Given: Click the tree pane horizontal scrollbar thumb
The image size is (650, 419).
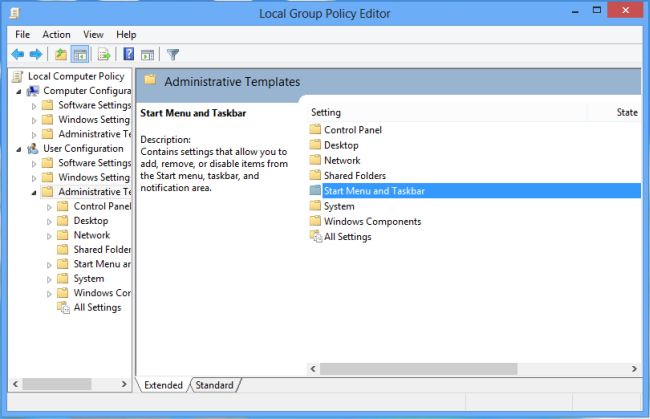Looking at the screenshot, I should coord(57,384).
